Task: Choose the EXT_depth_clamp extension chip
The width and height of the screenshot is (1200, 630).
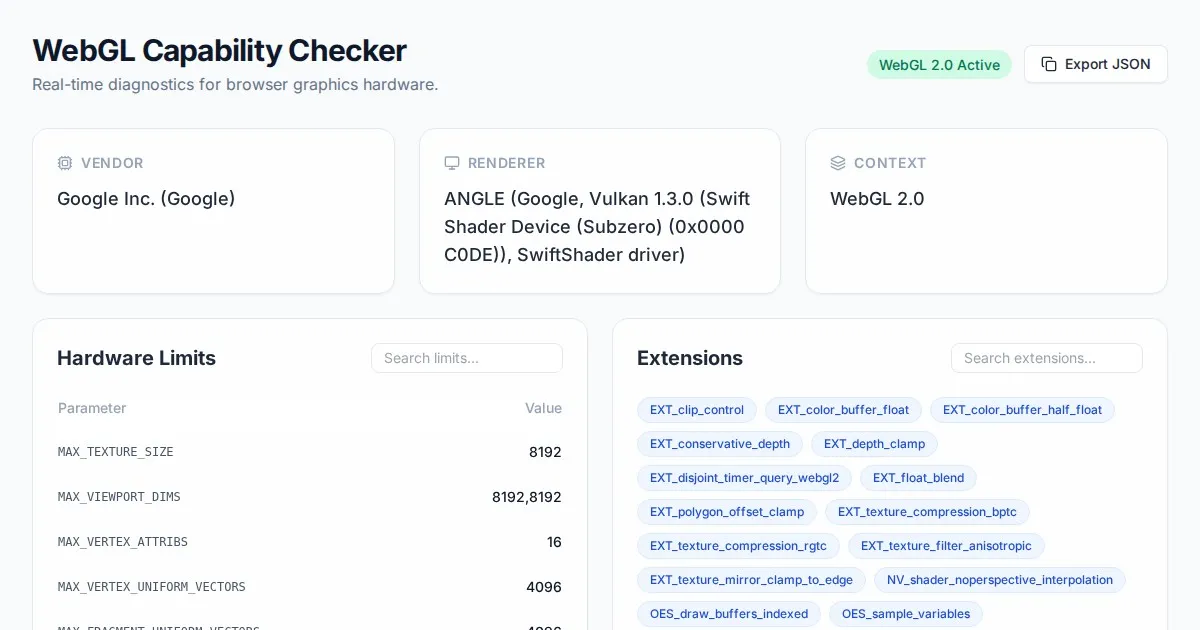Action: 874,444
